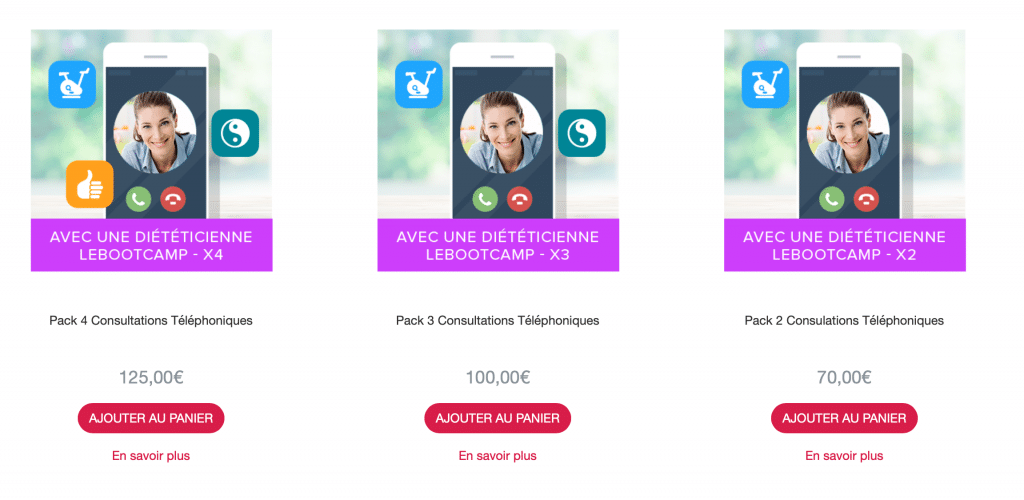This screenshot has width=1024, height=500.
Task: Click the dietitian portrait on X3 pack
Action: pos(502,132)
